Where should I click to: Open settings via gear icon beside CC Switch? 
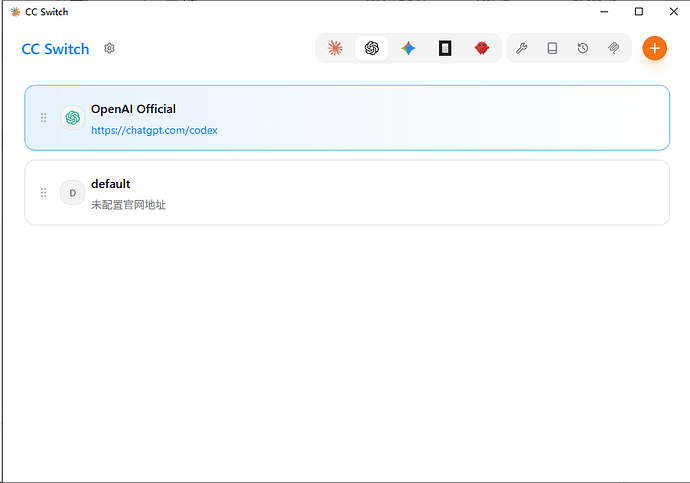click(x=109, y=48)
